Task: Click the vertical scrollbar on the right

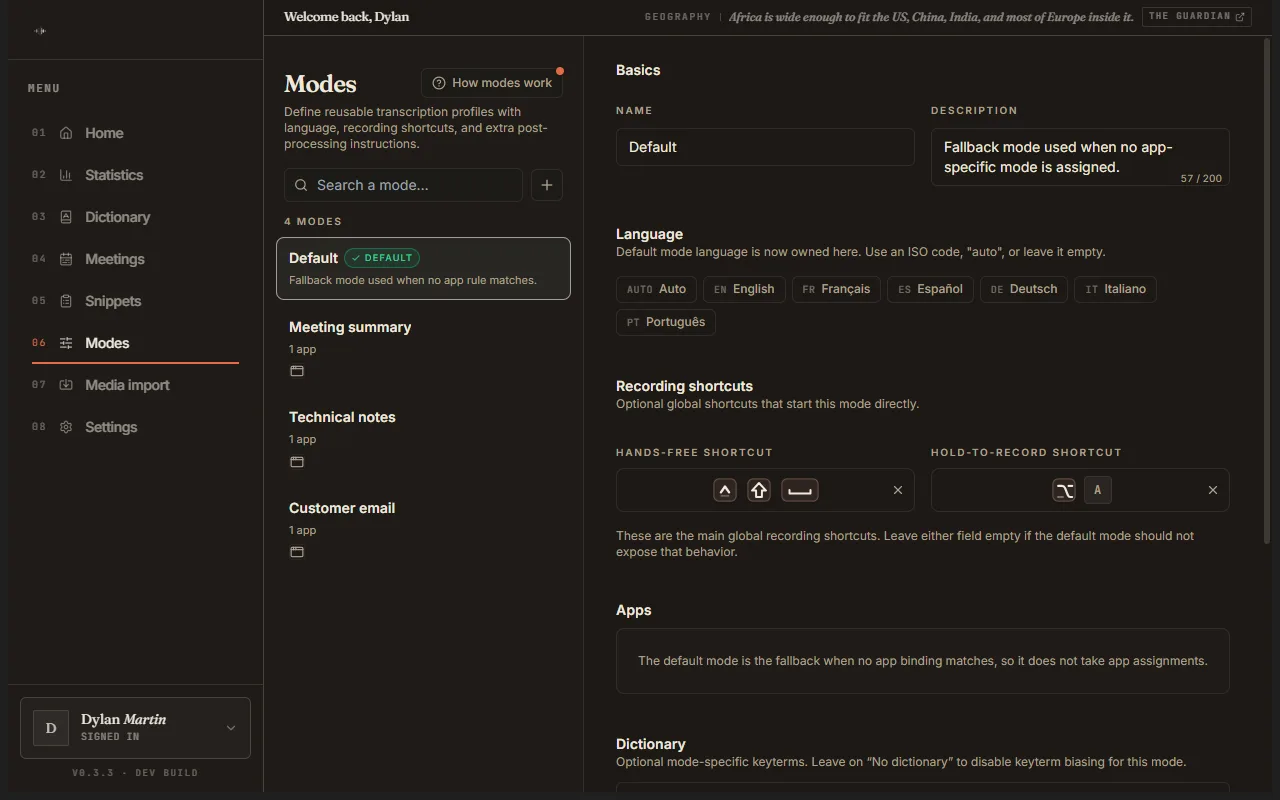Action: point(1269,290)
